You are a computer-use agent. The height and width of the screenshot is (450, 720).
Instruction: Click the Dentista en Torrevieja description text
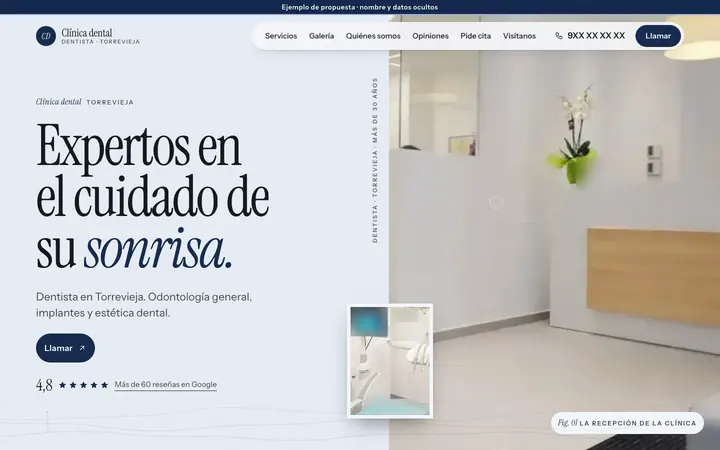[x=144, y=305]
